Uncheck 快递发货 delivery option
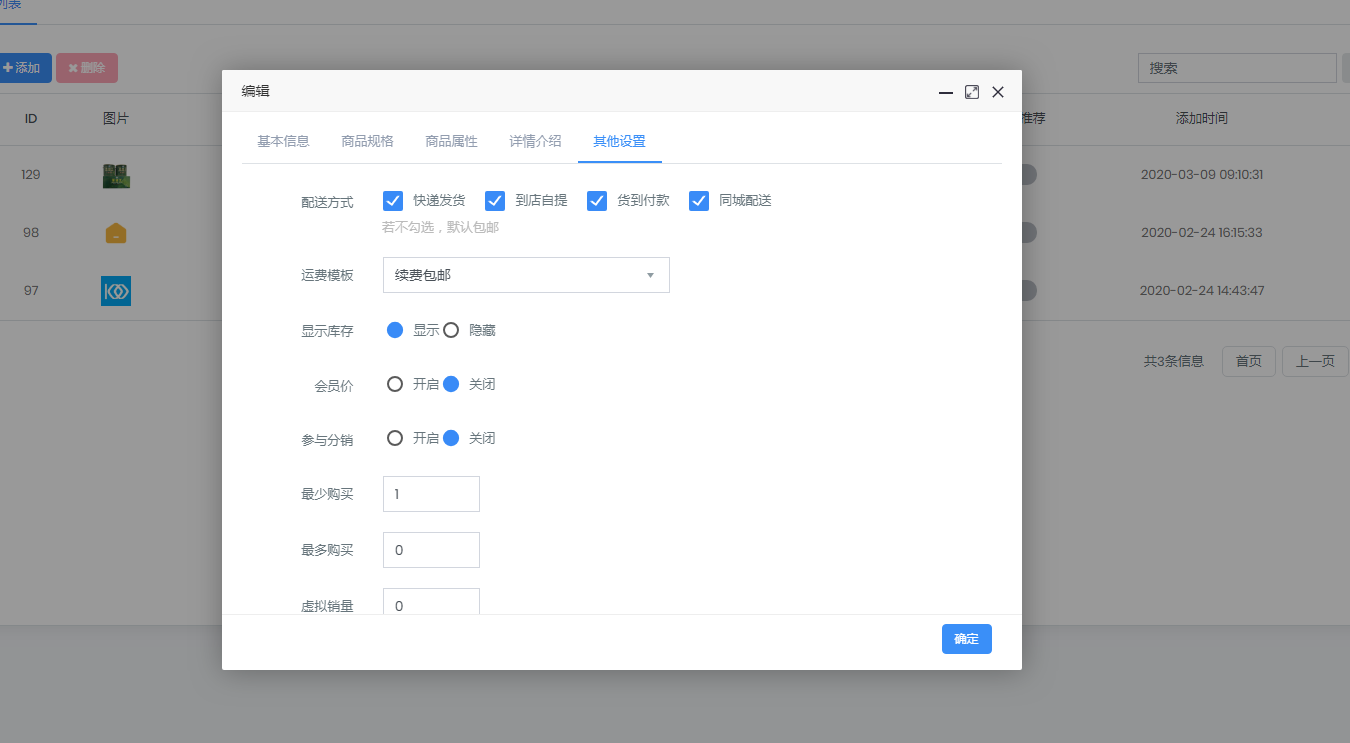Viewport: 1350px width, 743px height. [x=393, y=201]
